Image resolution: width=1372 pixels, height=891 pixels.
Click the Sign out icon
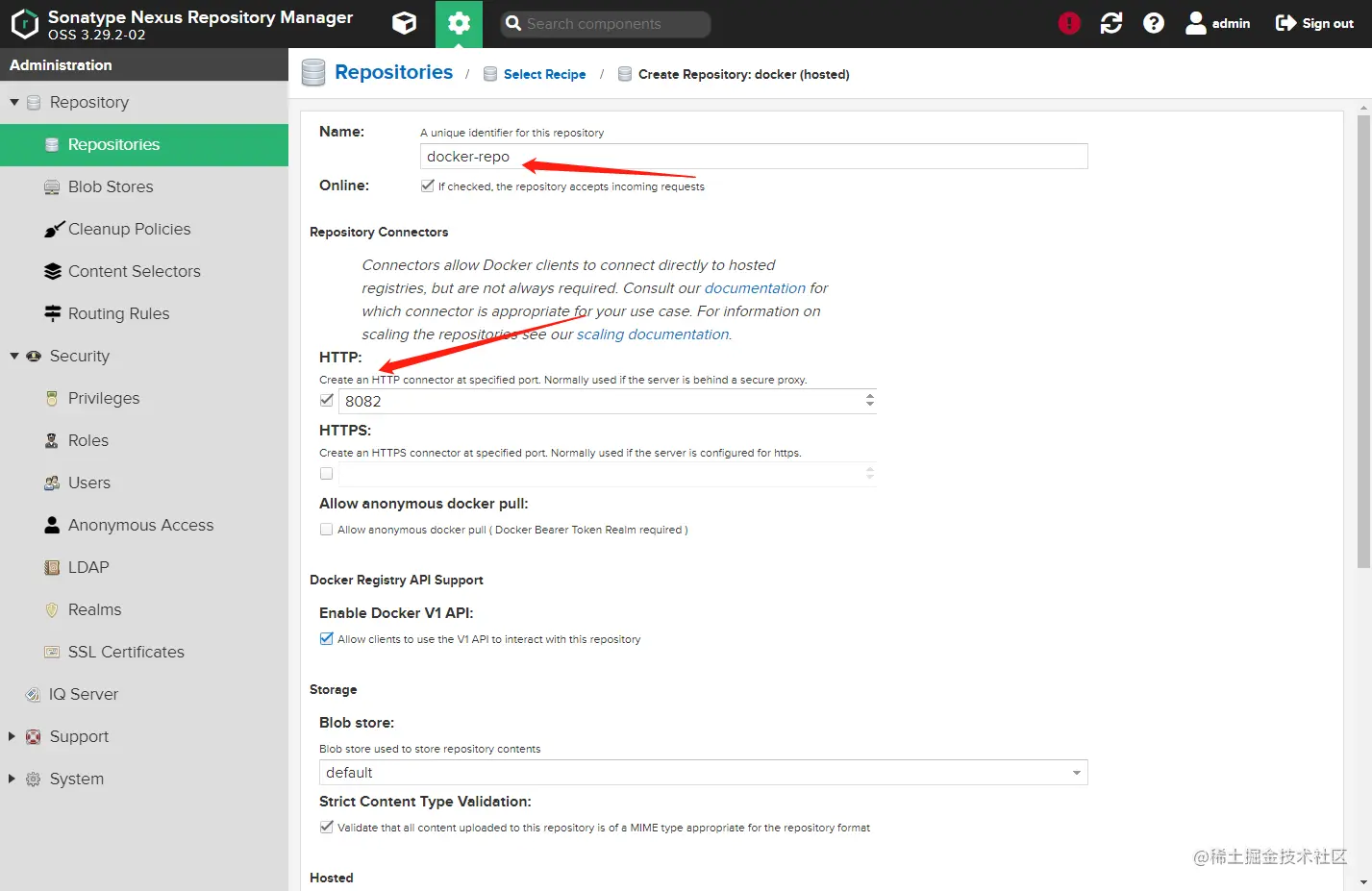tap(1285, 23)
